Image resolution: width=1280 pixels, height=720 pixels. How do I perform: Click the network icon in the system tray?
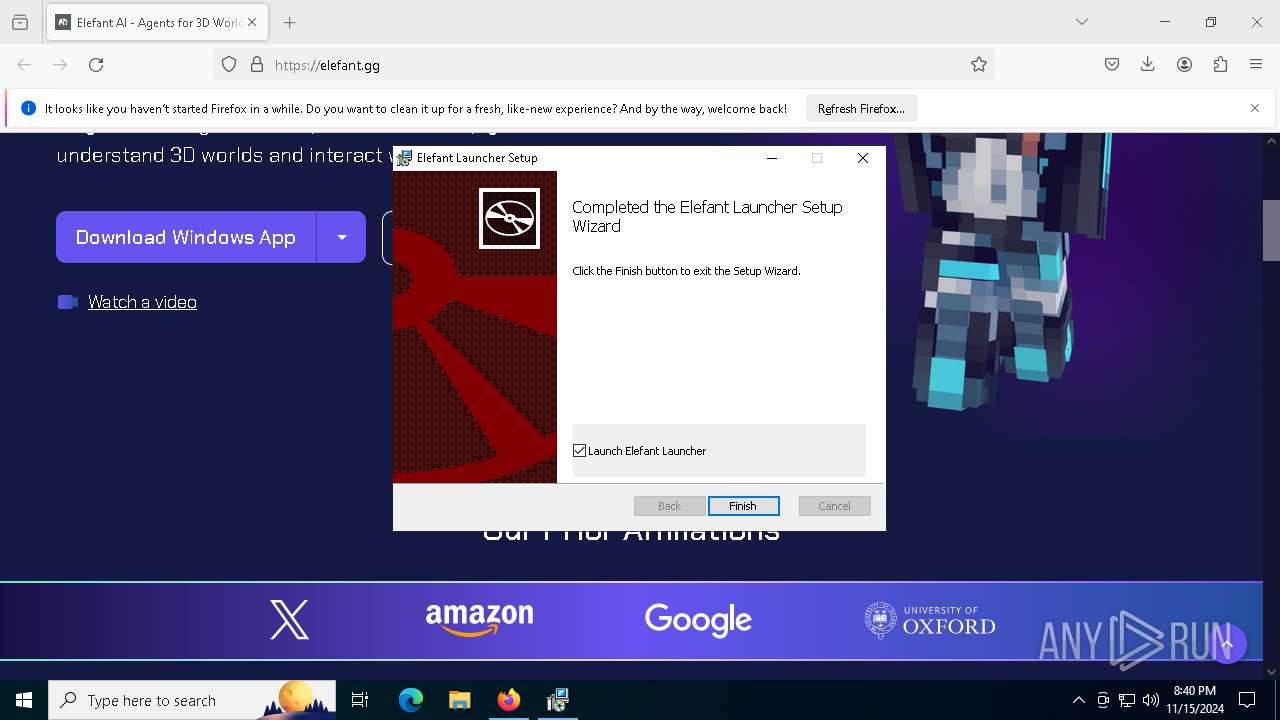(x=1127, y=700)
